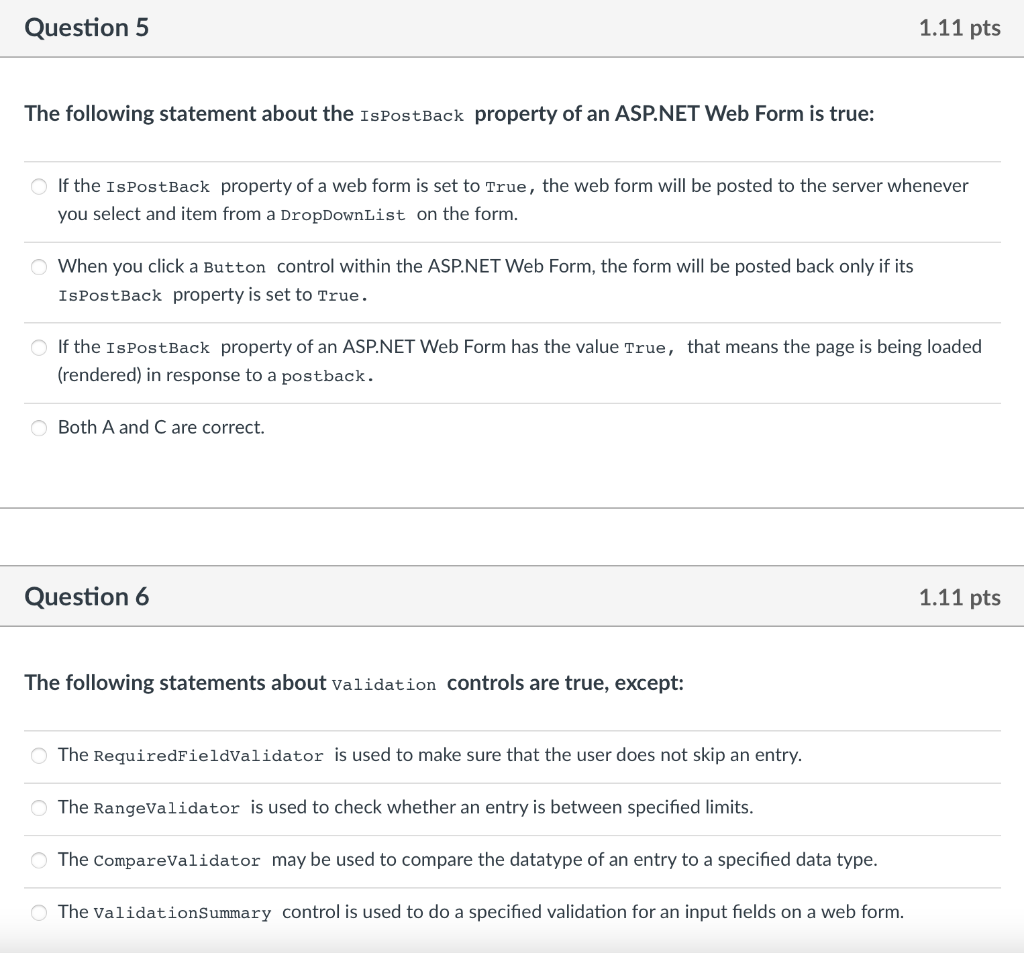The width and height of the screenshot is (1024, 953).
Task: Click the 1.11 pts label for Question 5
Action: pyautogui.click(x=959, y=28)
